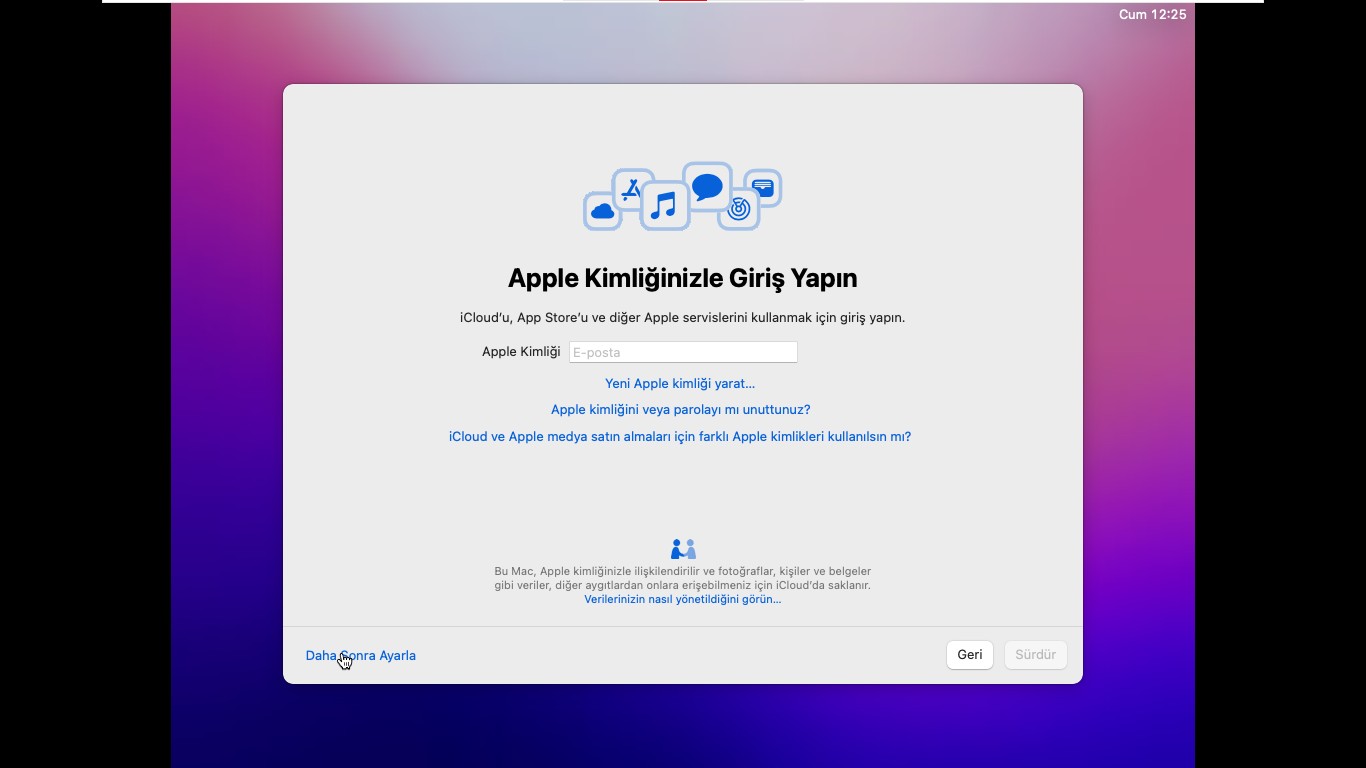Click the Wallet card icon
This screenshot has width=1366, height=768.
[763, 188]
